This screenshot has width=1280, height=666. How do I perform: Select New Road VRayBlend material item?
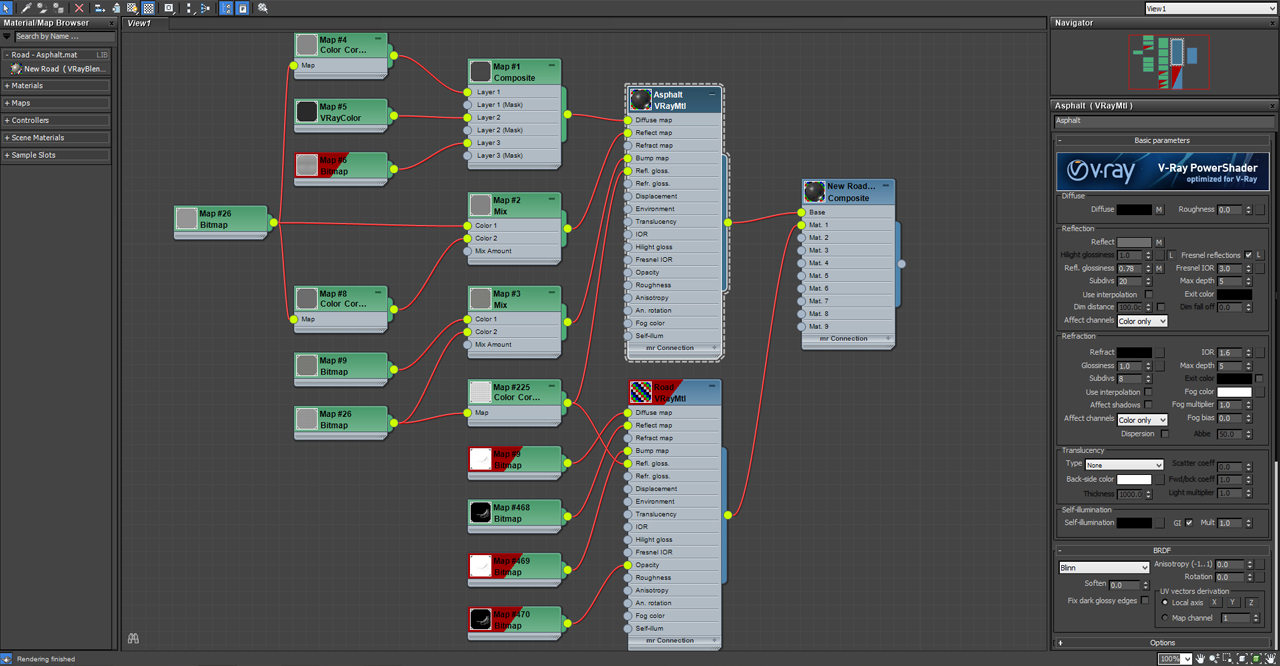click(x=59, y=69)
